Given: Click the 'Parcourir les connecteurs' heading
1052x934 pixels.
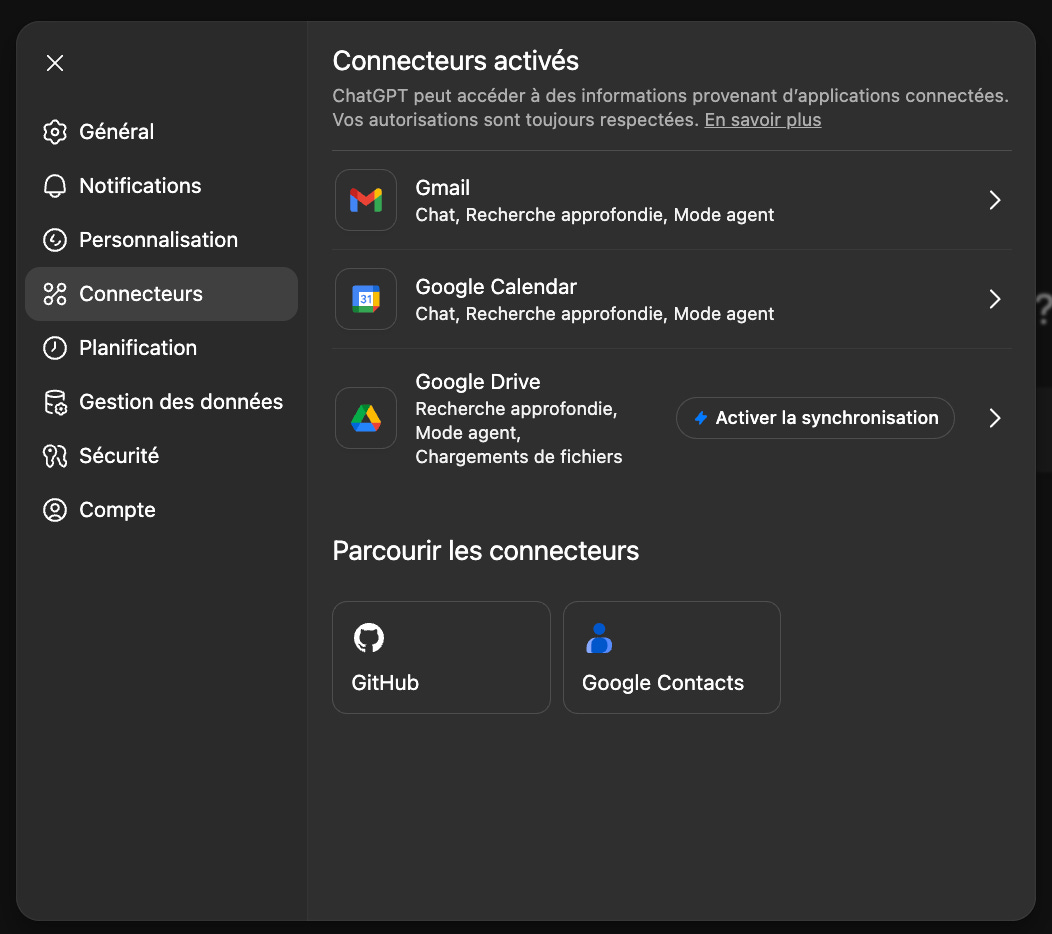Looking at the screenshot, I should pos(486,551).
